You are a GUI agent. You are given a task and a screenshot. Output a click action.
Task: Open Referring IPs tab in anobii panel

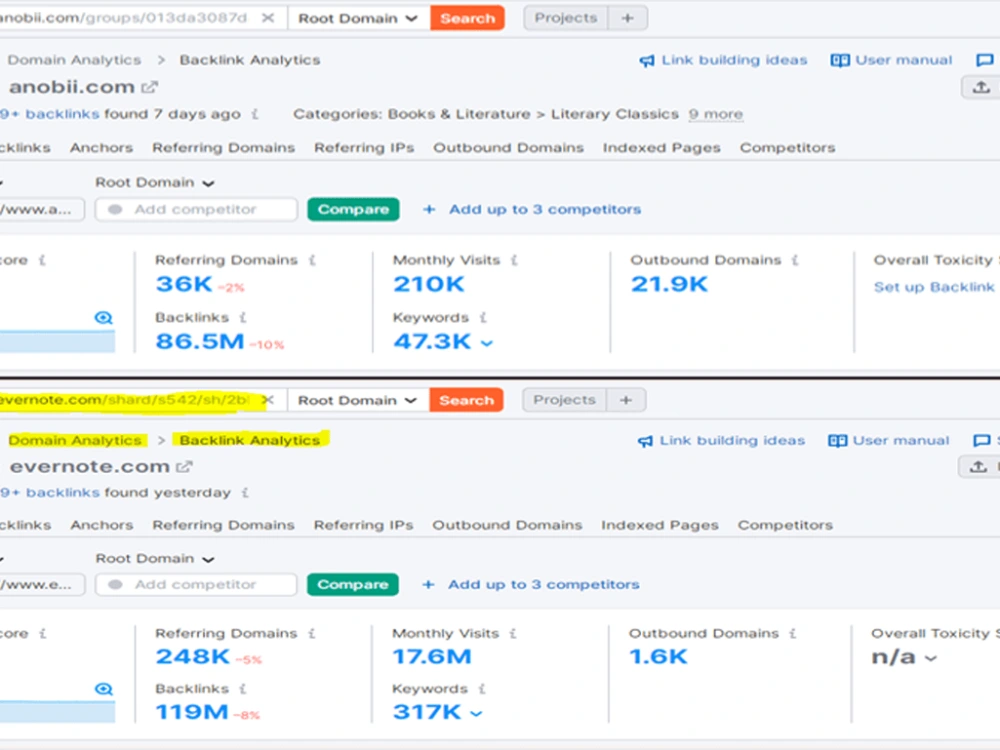click(x=364, y=148)
